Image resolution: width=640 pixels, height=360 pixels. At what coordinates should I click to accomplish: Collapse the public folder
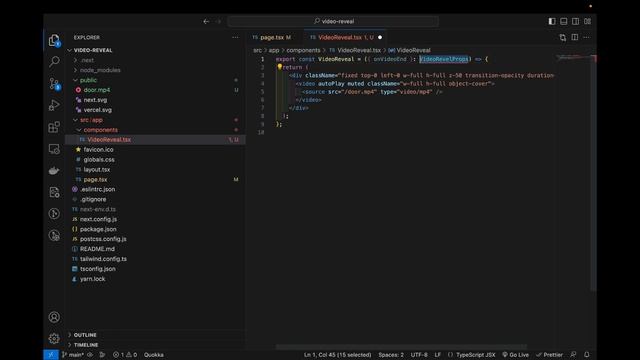click(x=88, y=80)
